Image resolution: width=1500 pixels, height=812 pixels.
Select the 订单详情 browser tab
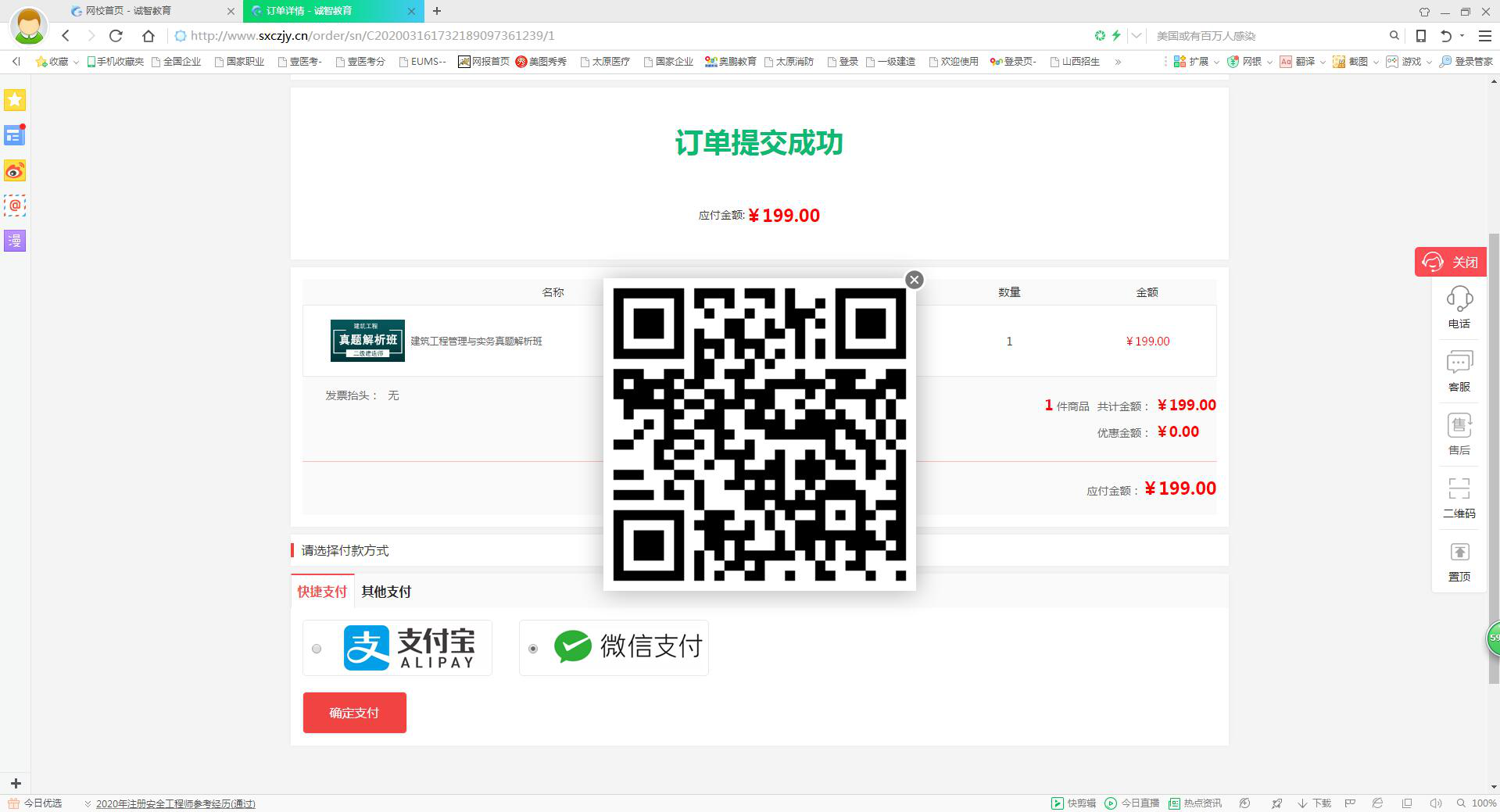(333, 11)
